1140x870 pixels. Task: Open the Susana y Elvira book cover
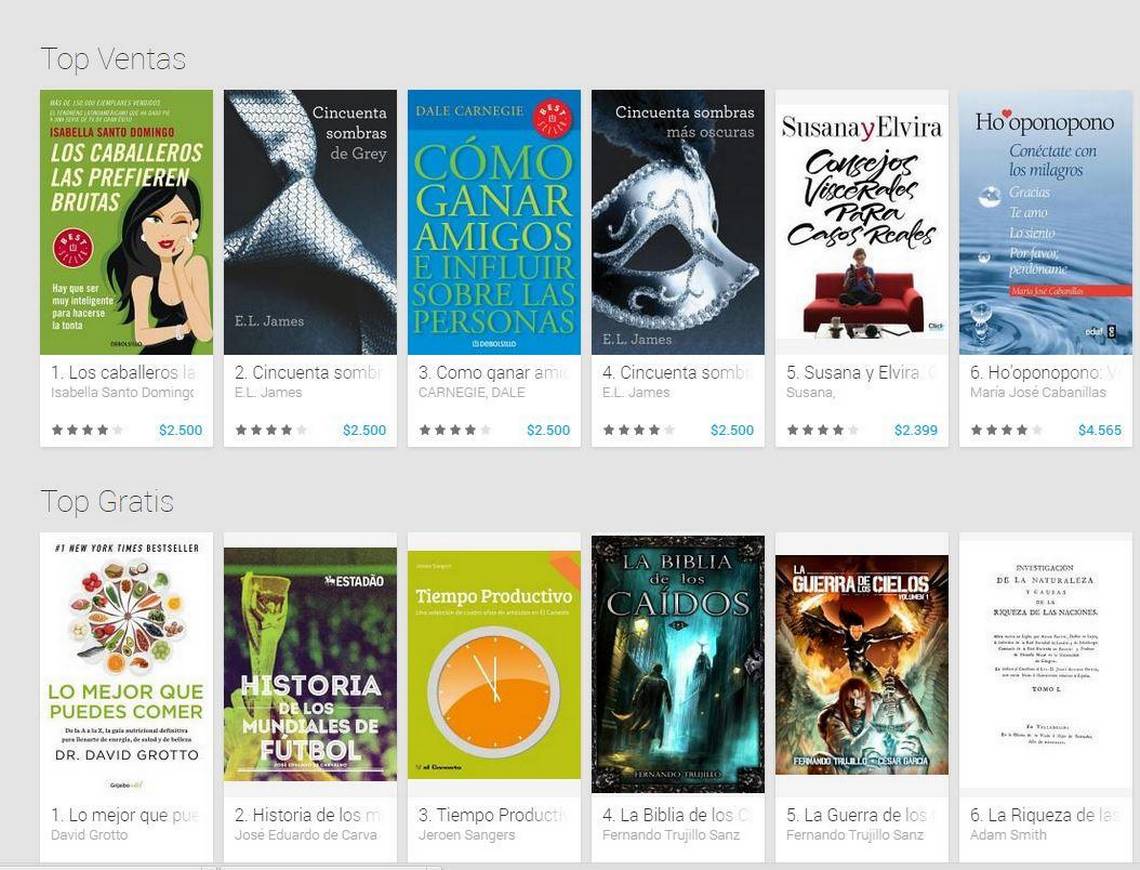tap(862, 222)
